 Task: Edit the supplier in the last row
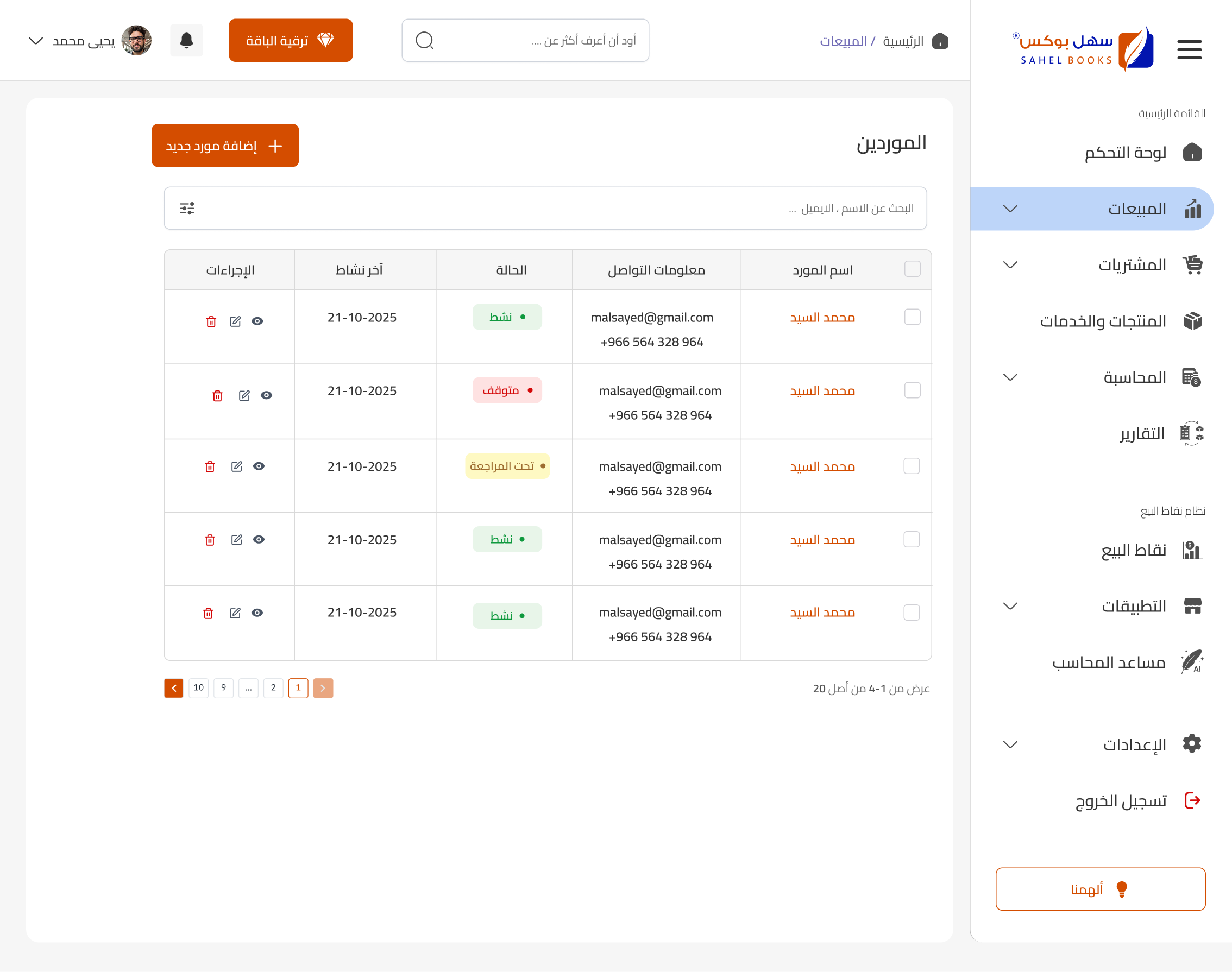[x=235, y=613]
